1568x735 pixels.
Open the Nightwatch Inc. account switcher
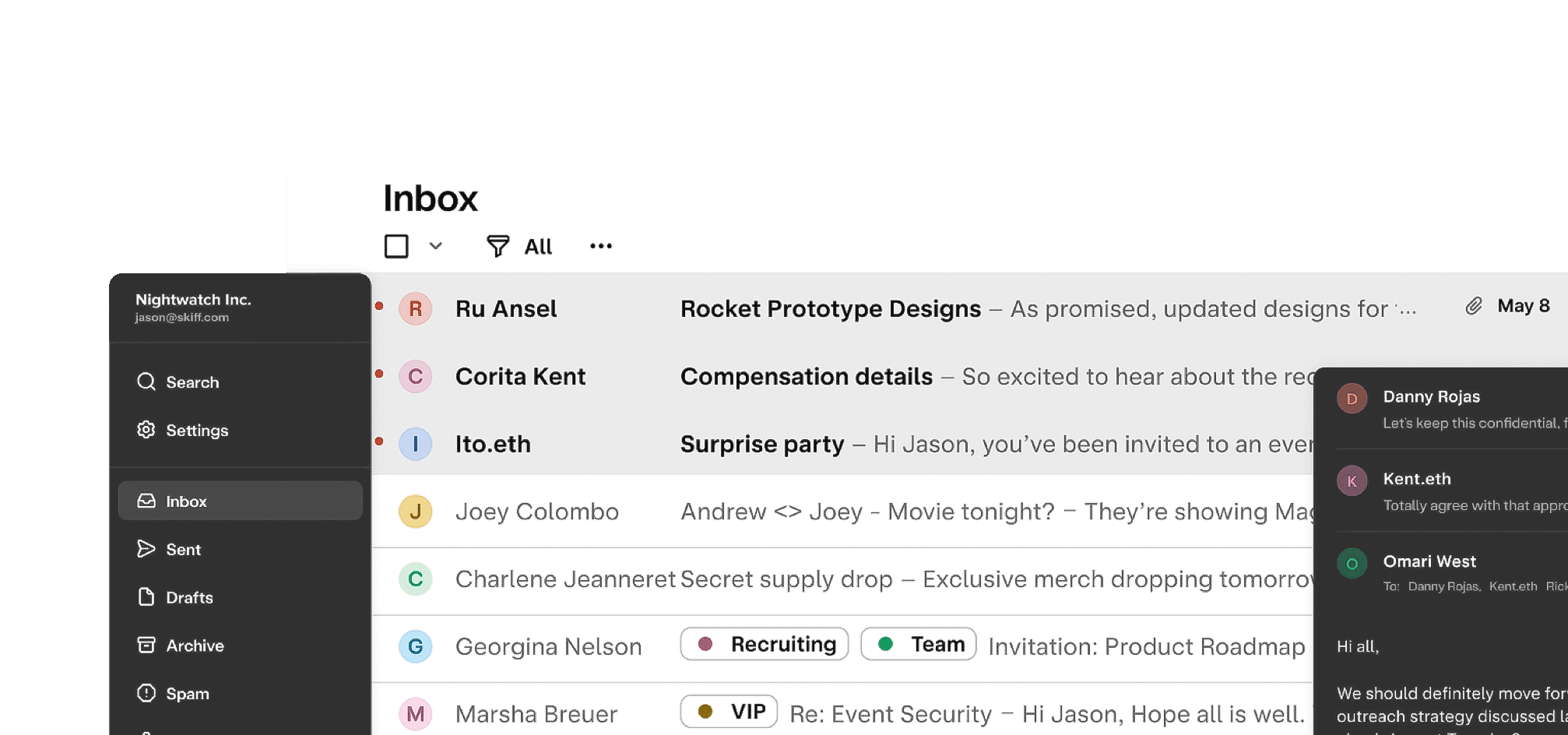click(193, 308)
